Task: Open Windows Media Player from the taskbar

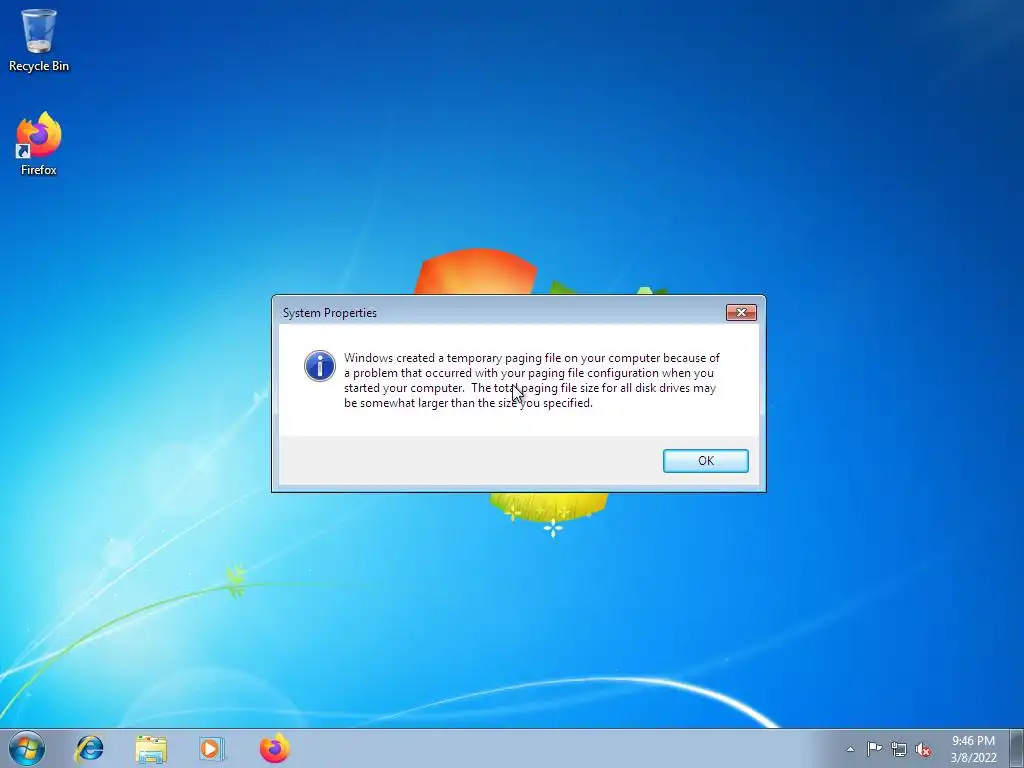Action: pyautogui.click(x=212, y=748)
